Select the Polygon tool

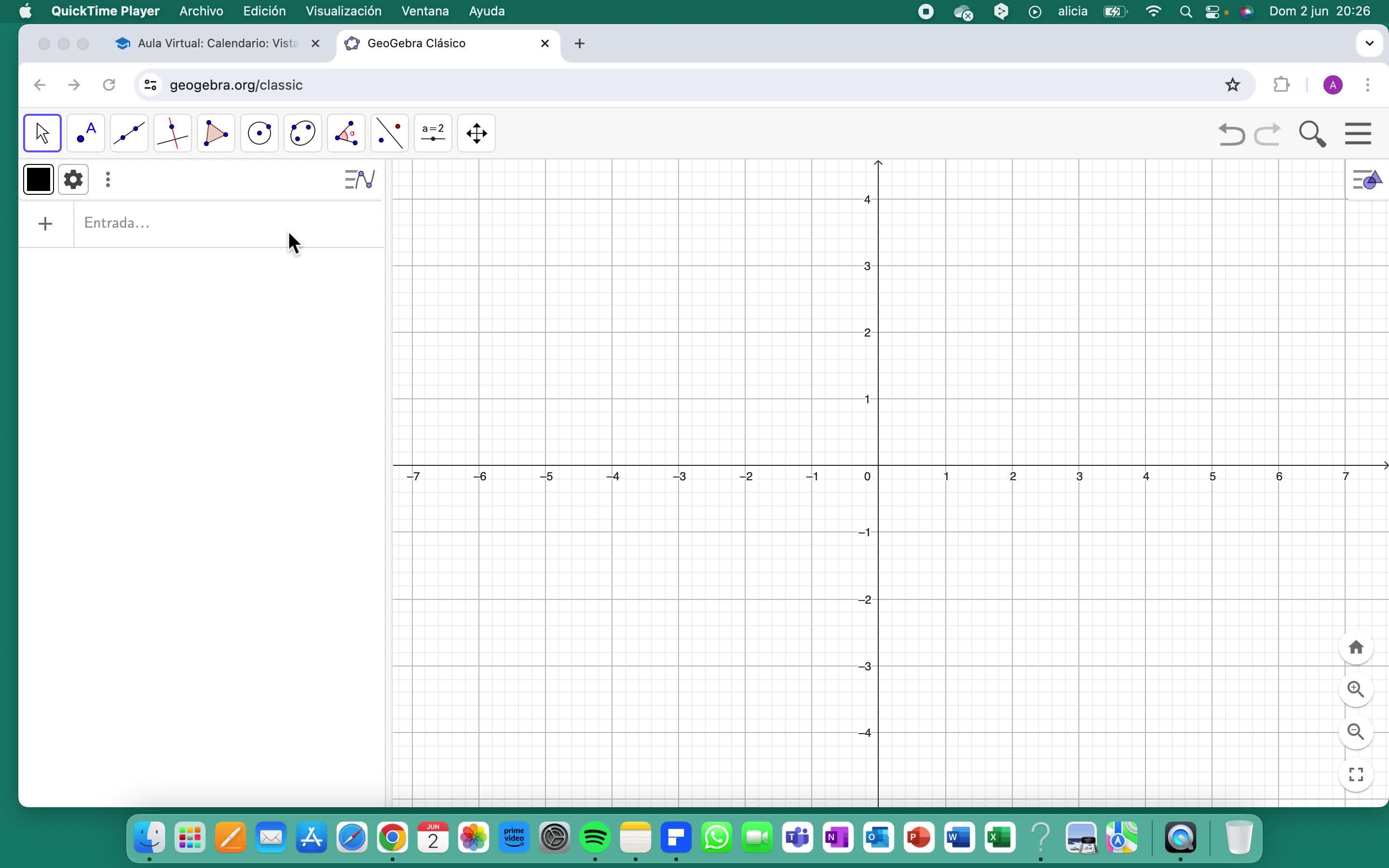tap(216, 133)
